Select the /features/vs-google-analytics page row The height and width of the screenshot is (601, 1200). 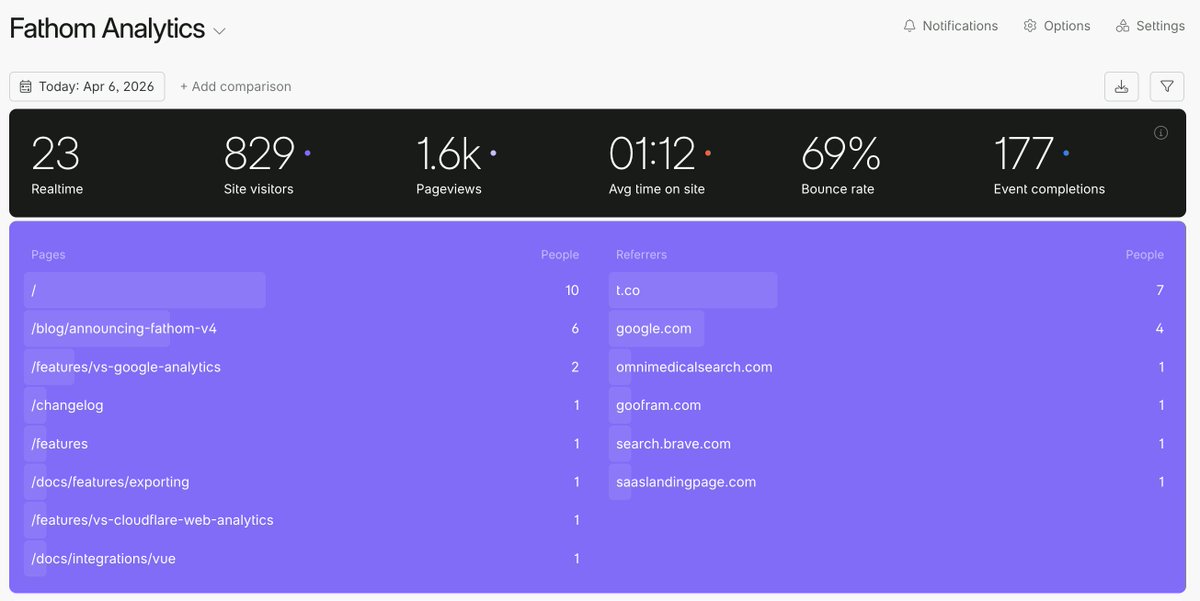[302, 367]
